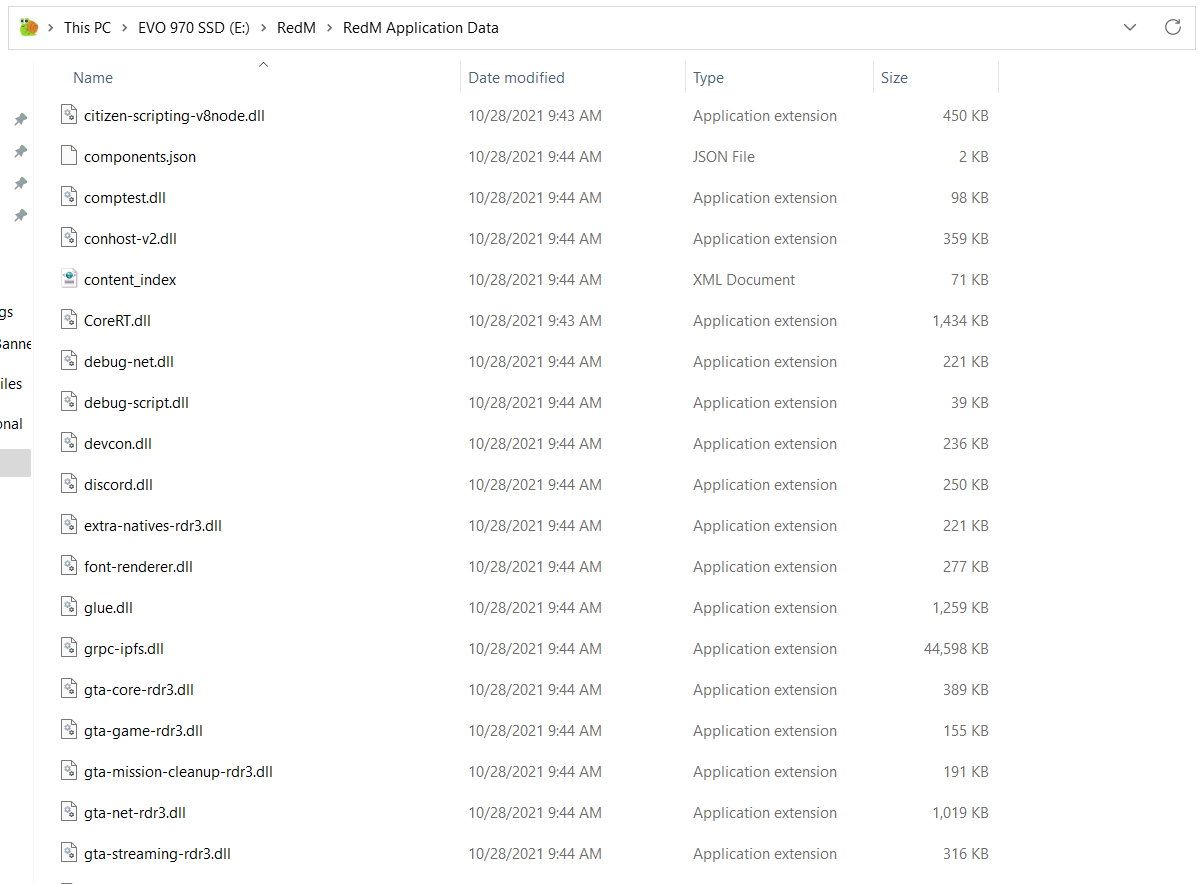Click the "JSON File" type cell
Viewport: 1203px width, 884px height.
[724, 156]
